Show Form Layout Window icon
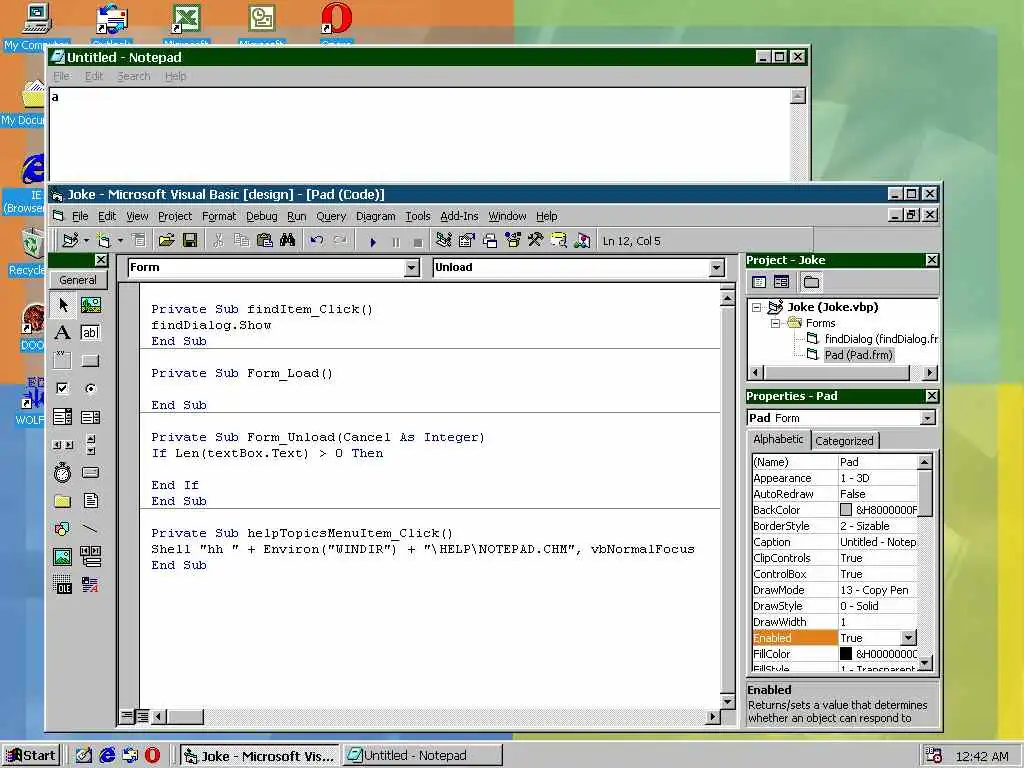Viewport: 1024px width, 768px height. (490, 241)
